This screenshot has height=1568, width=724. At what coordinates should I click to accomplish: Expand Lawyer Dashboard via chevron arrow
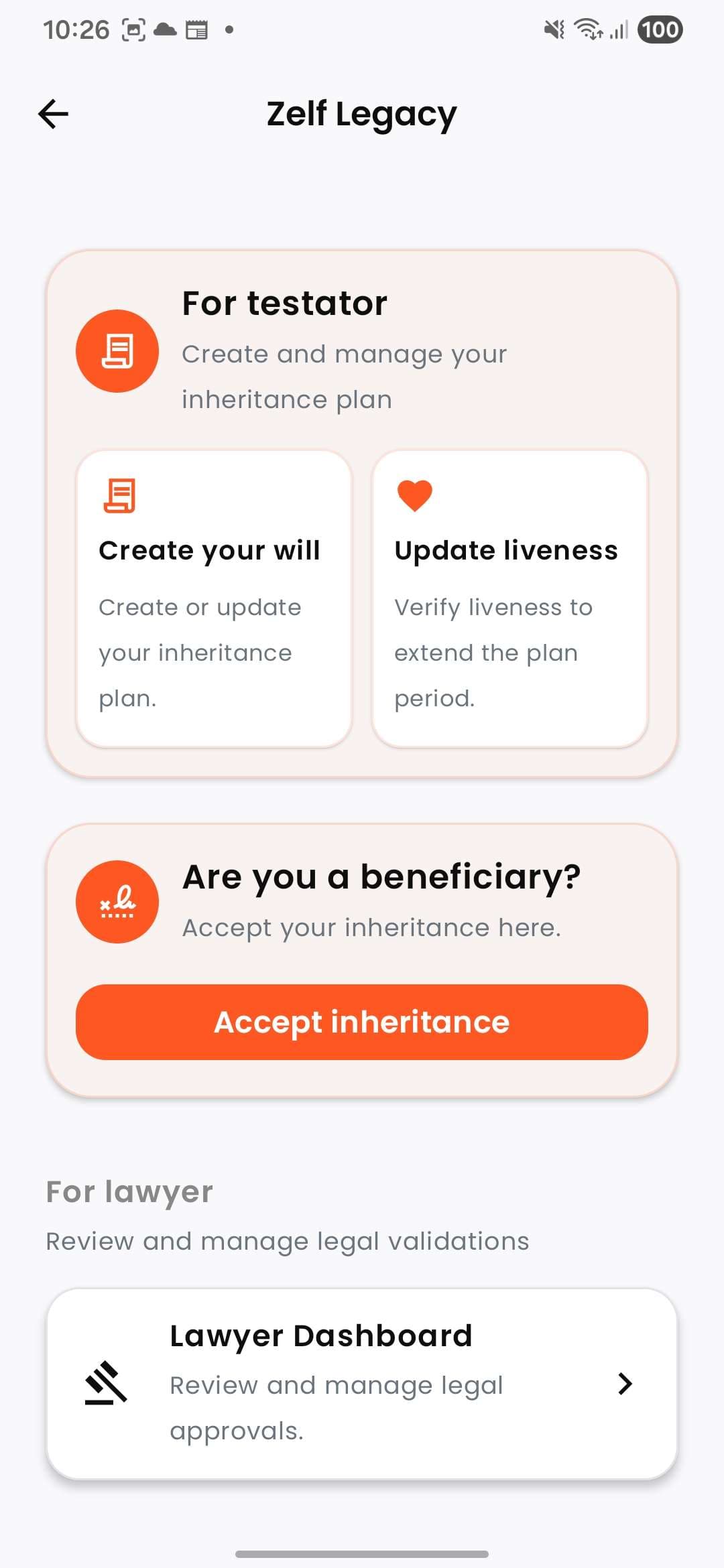point(625,1384)
